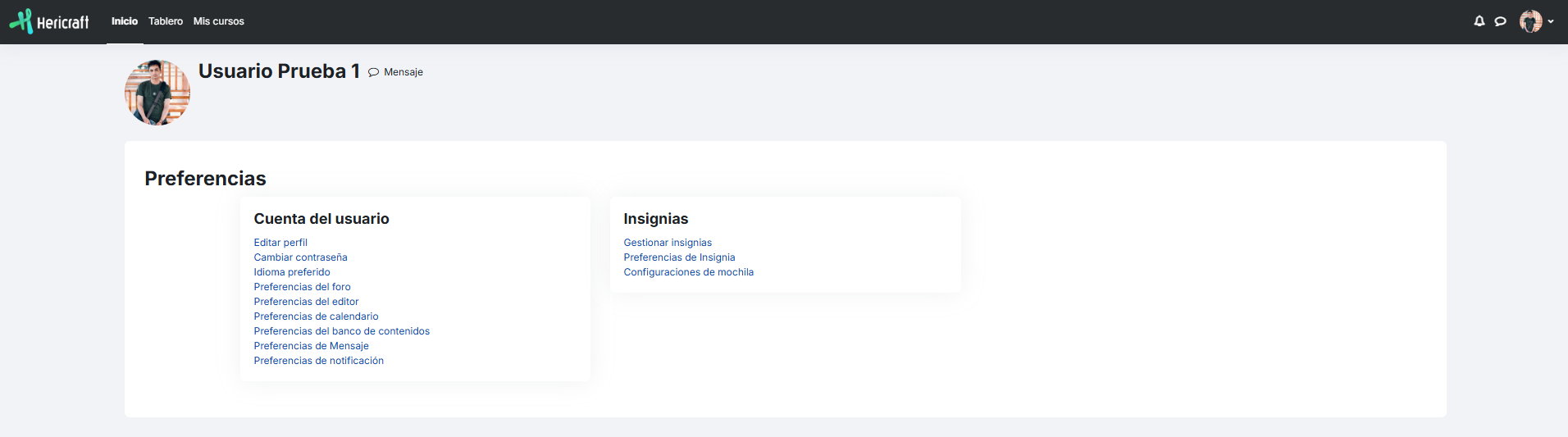Click Gestionar insignias
This screenshot has width=1568, height=437.
[668, 243]
